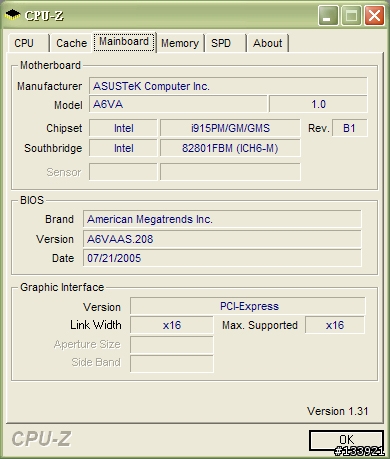Click the Max. Supported x16 value
390x459 pixels.
pyautogui.click(x=335, y=325)
